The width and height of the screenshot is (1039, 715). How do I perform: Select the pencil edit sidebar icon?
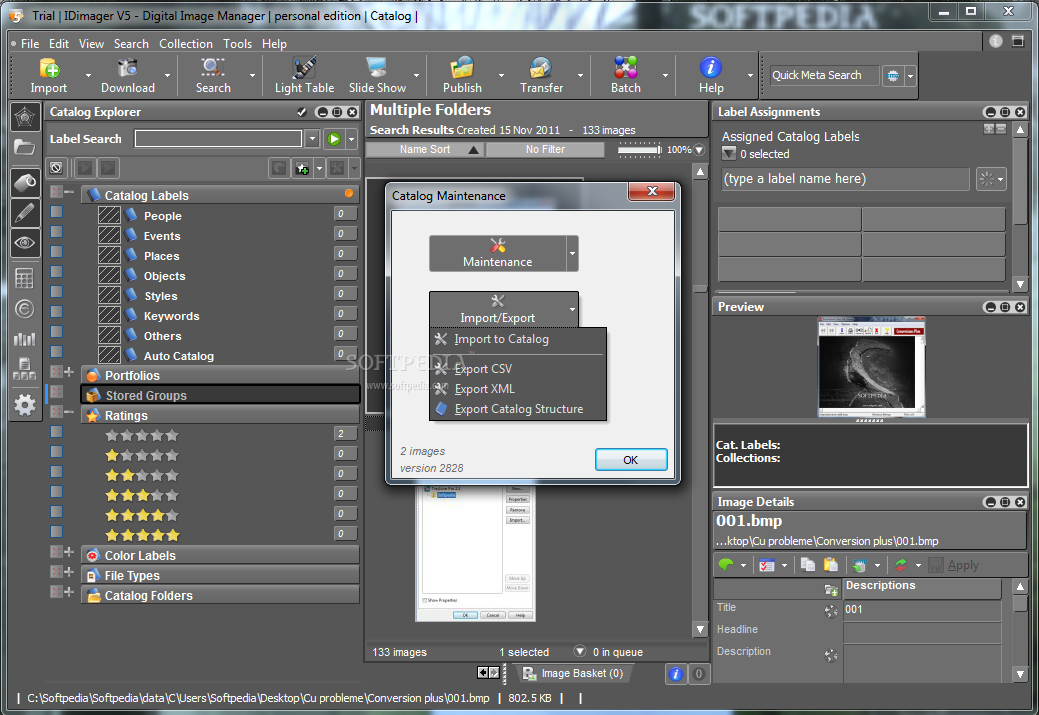(25, 213)
